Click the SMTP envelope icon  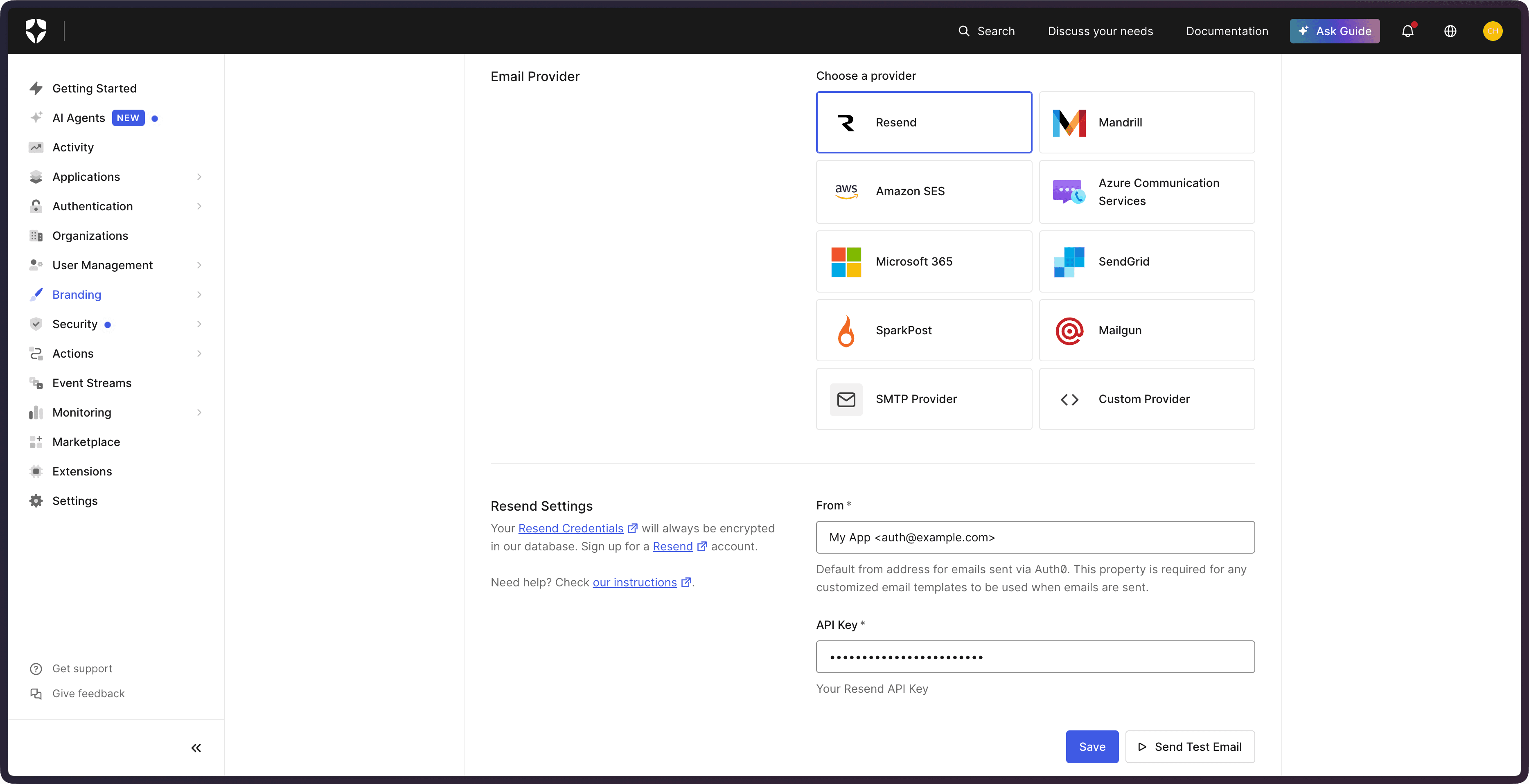846,399
